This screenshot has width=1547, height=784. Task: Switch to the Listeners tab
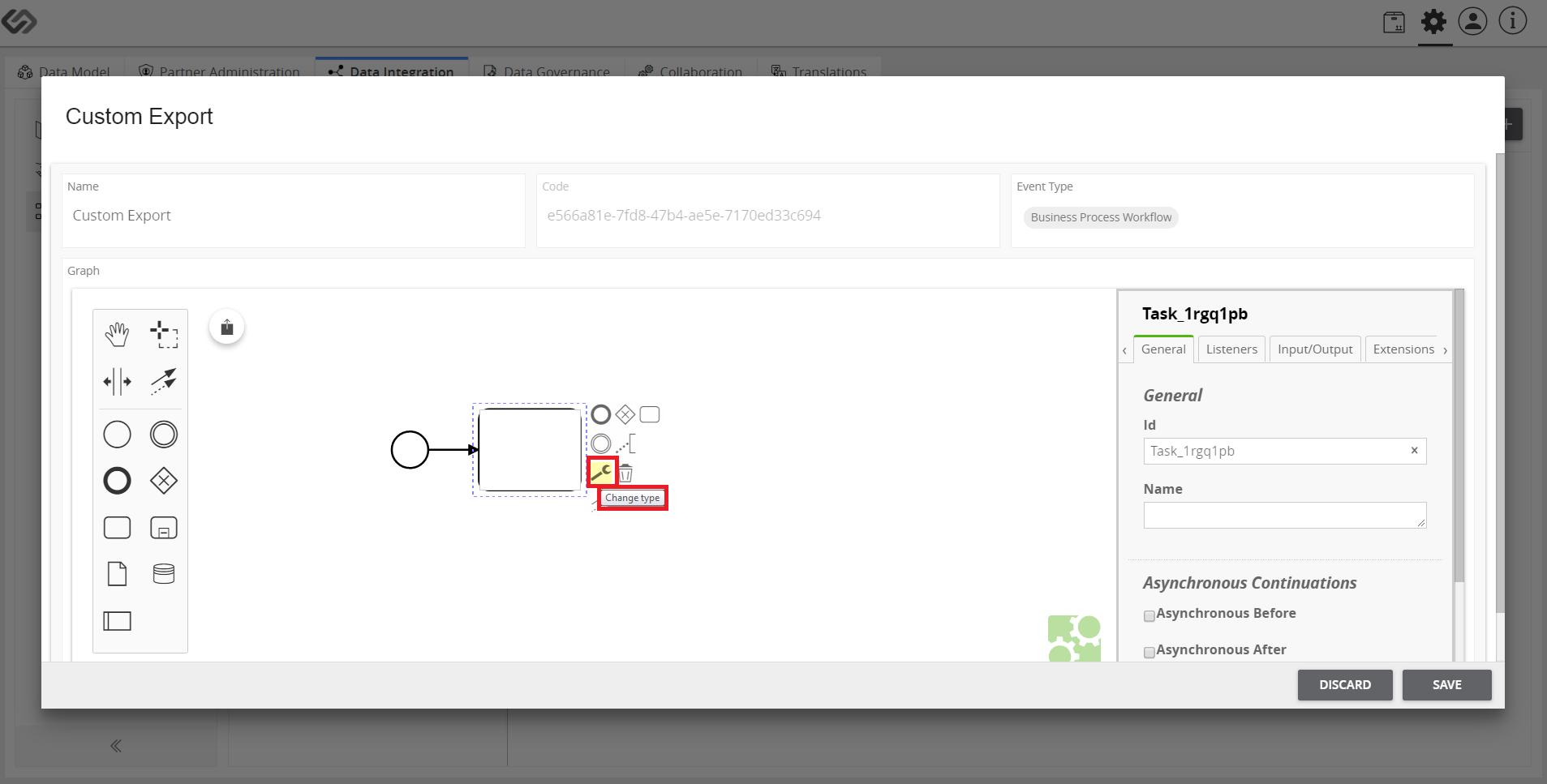[x=1231, y=349]
